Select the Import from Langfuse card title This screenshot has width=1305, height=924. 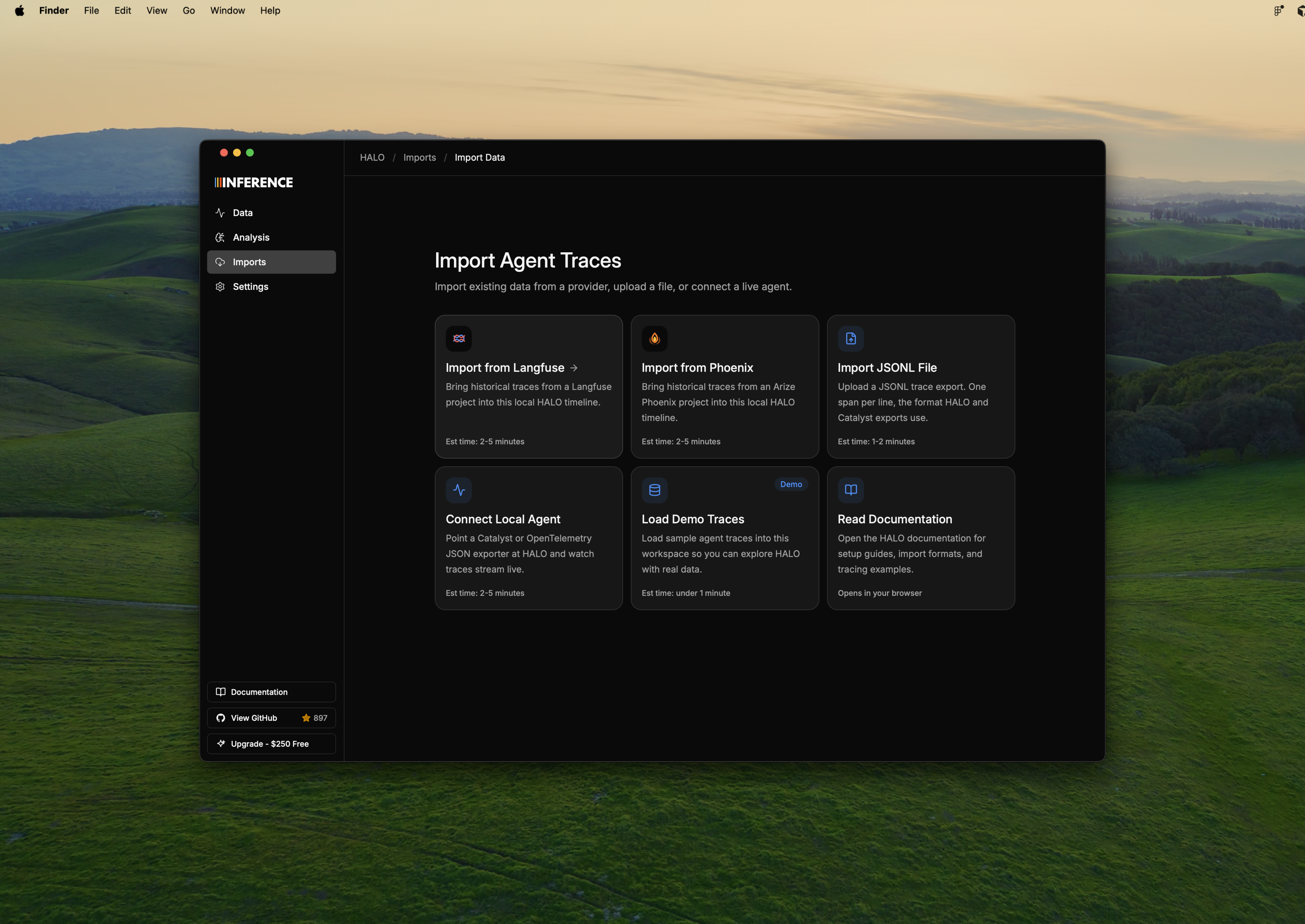click(x=505, y=368)
